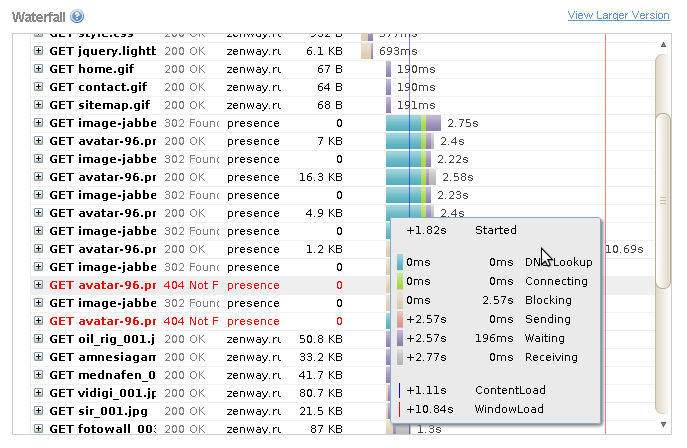The width and height of the screenshot is (687, 448).
Task: Expand the GET home.gif request
Action: tap(39, 69)
